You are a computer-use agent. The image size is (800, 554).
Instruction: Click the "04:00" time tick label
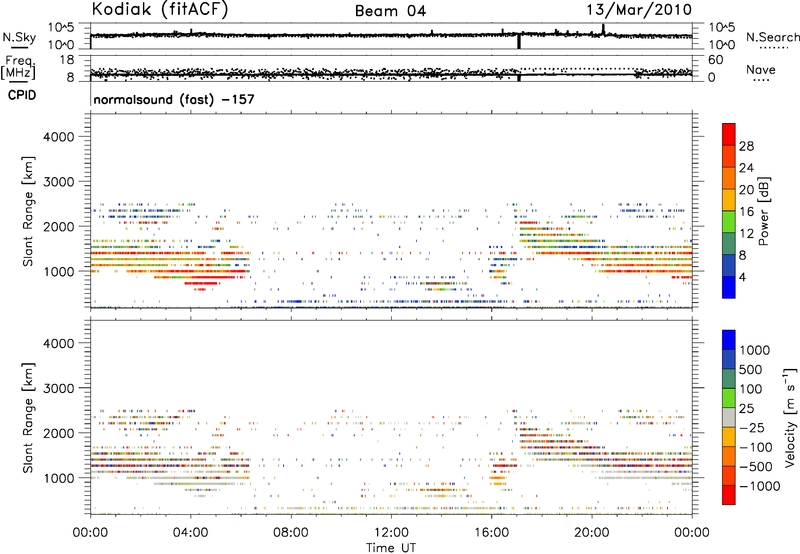click(x=190, y=533)
